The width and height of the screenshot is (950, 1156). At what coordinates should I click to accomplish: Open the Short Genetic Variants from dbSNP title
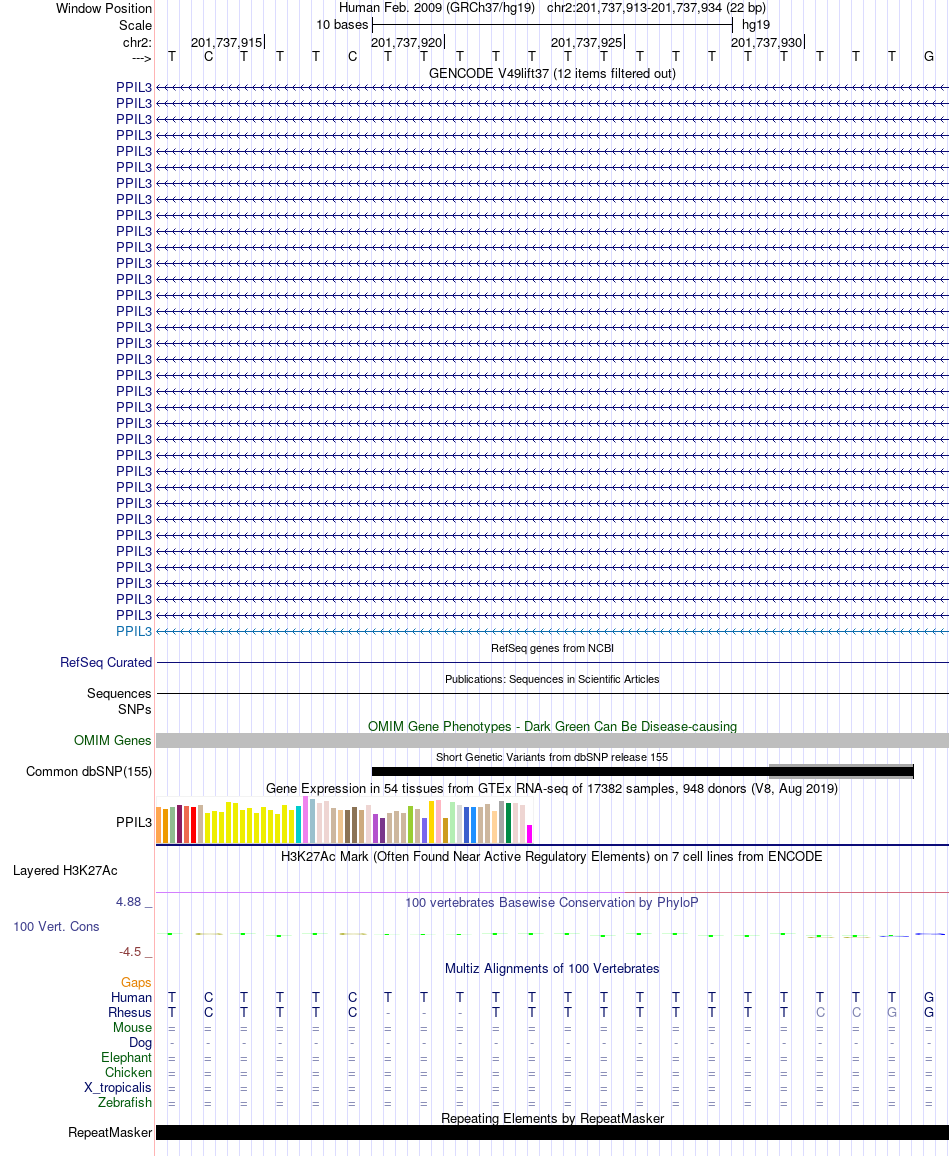(x=552, y=757)
